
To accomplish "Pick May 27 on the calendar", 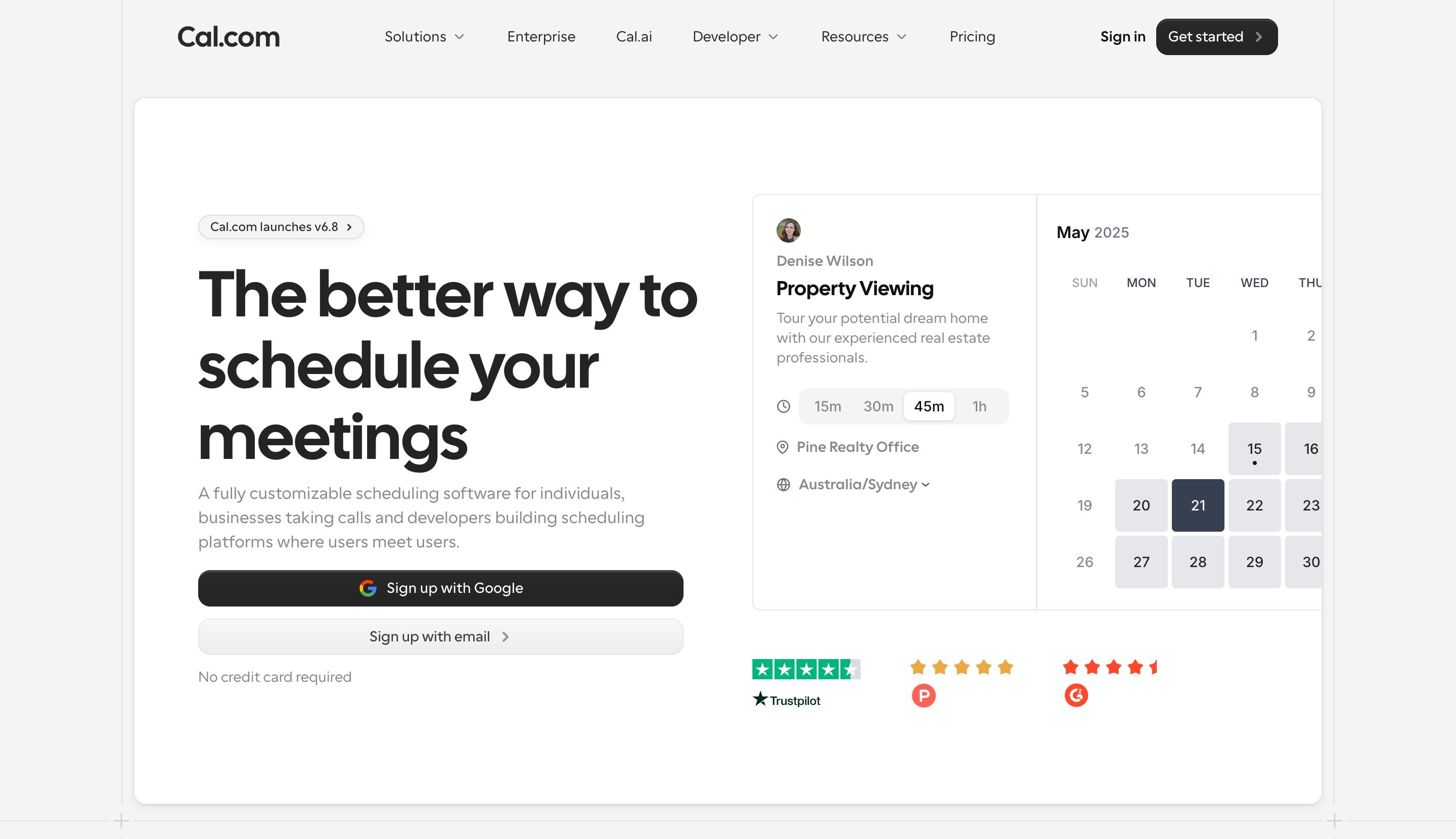I will pyautogui.click(x=1141, y=562).
